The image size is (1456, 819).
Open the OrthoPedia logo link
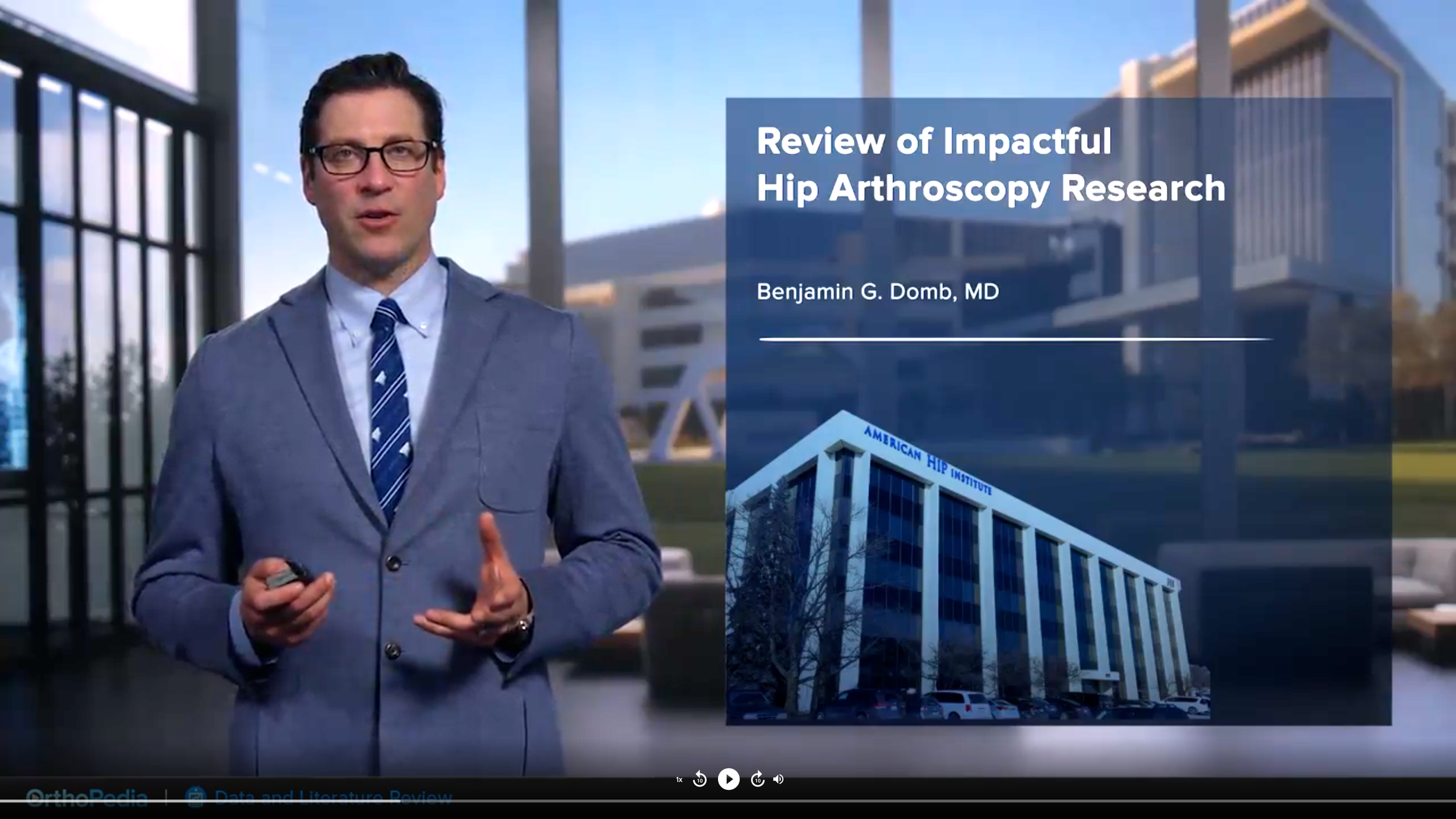[x=87, y=797]
